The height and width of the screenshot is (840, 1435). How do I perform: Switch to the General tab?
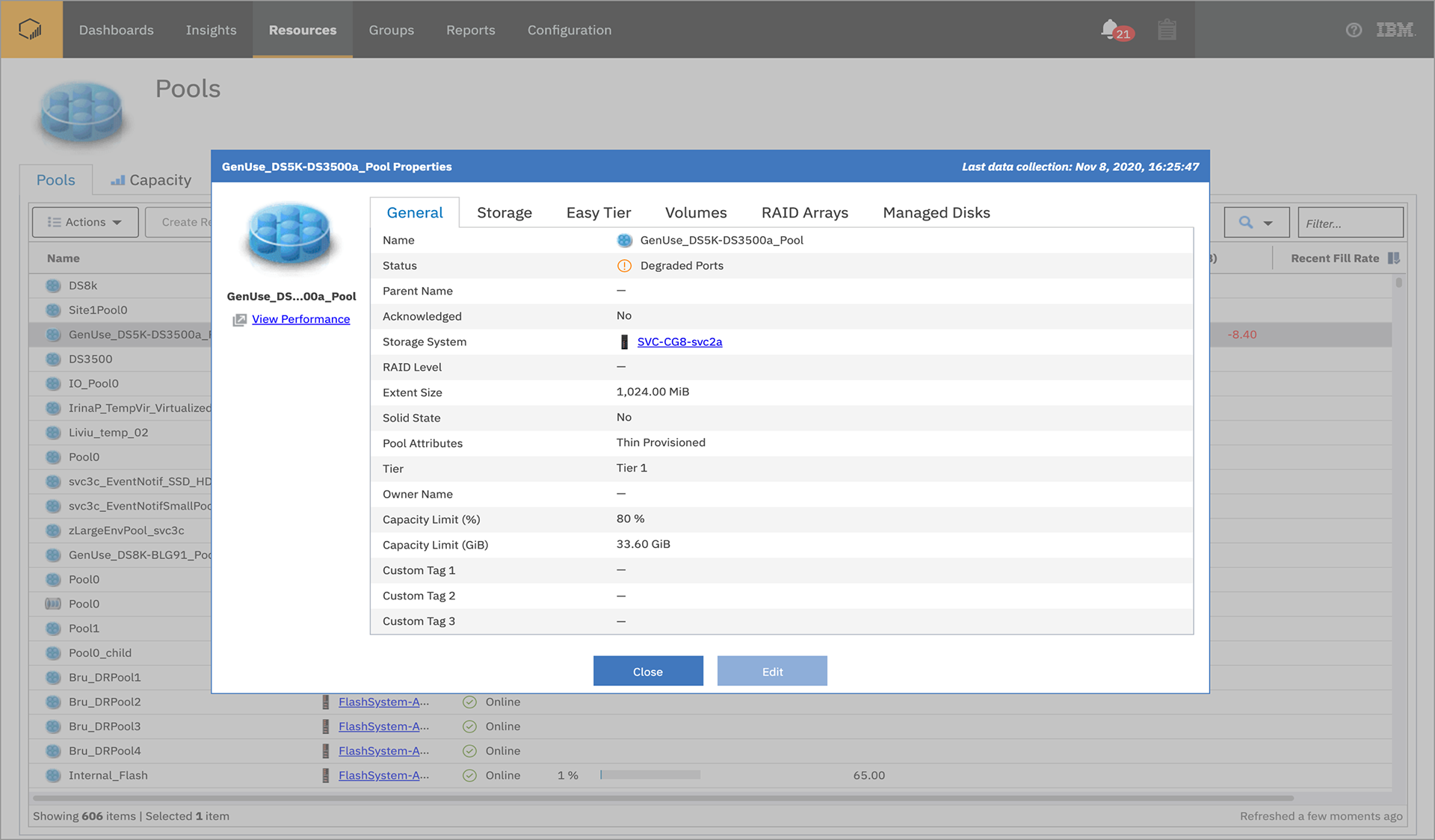pos(415,213)
